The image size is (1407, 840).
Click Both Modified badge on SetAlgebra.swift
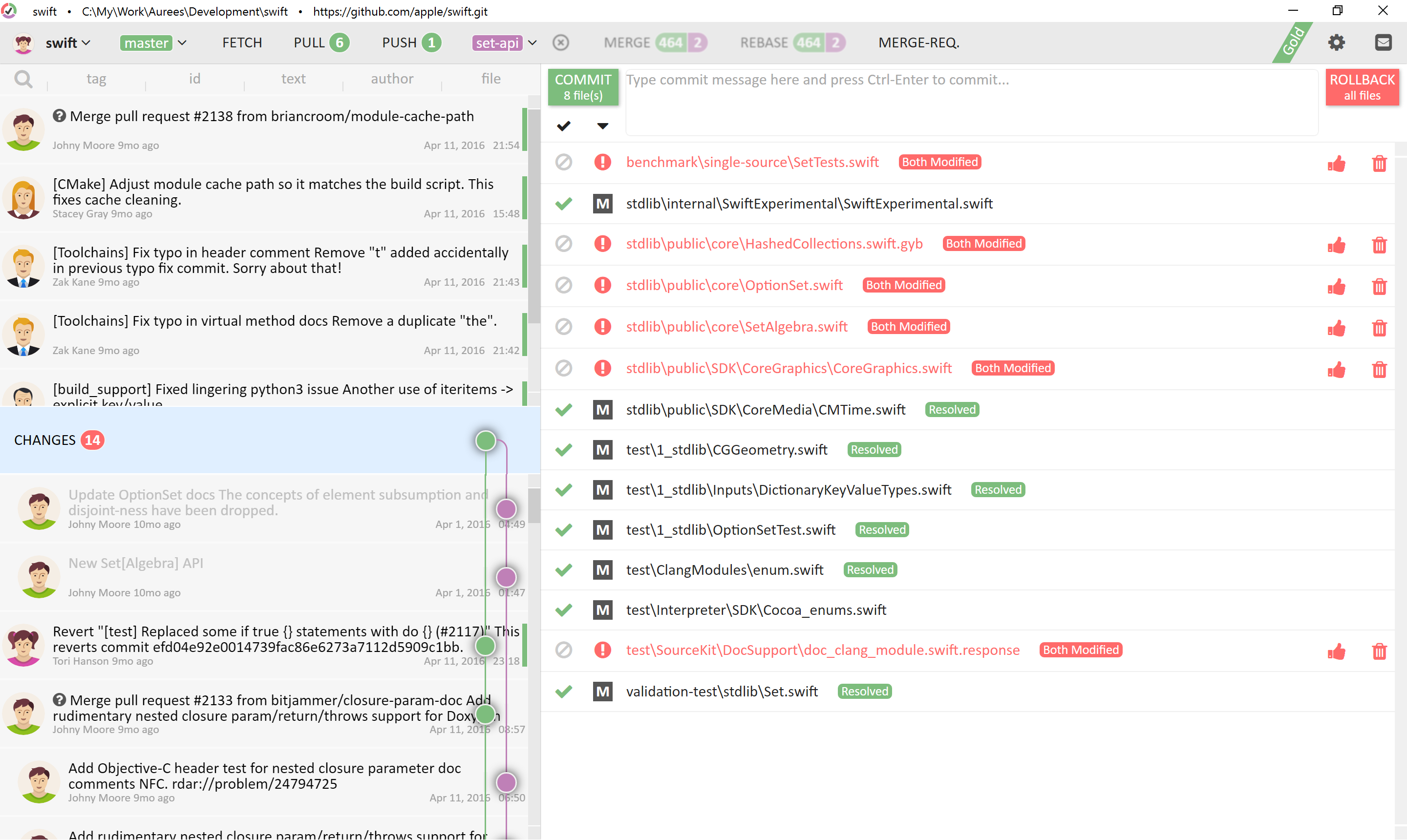[908, 327]
